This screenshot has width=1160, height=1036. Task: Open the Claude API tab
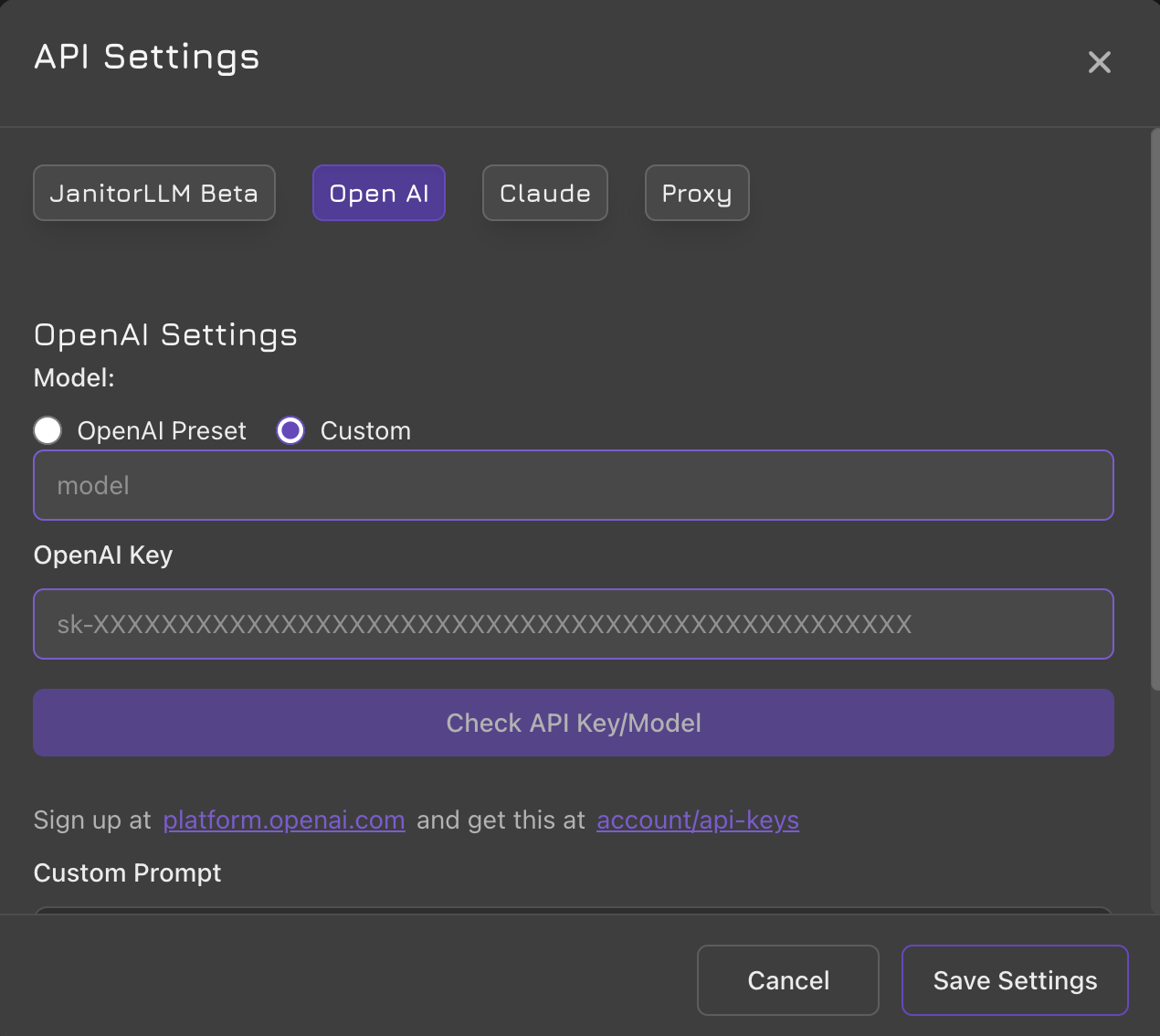tap(544, 194)
